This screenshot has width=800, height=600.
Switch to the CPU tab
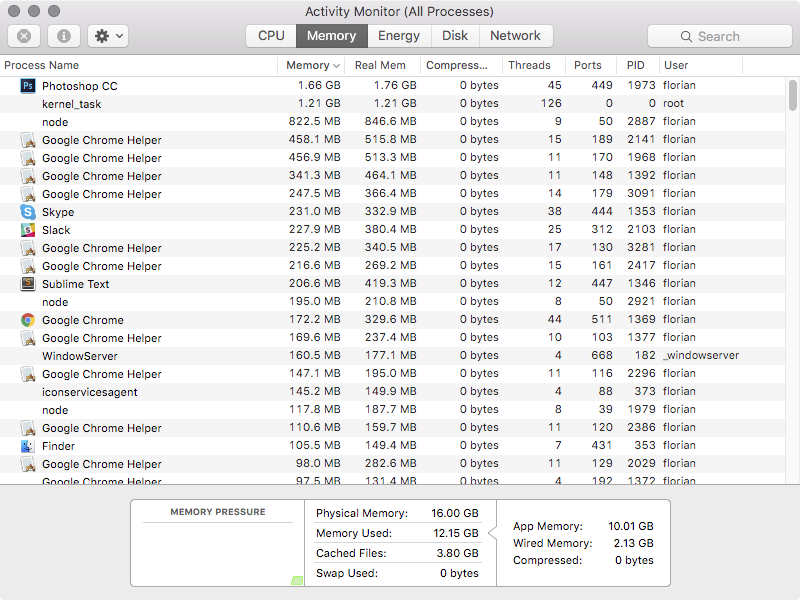tap(271, 36)
